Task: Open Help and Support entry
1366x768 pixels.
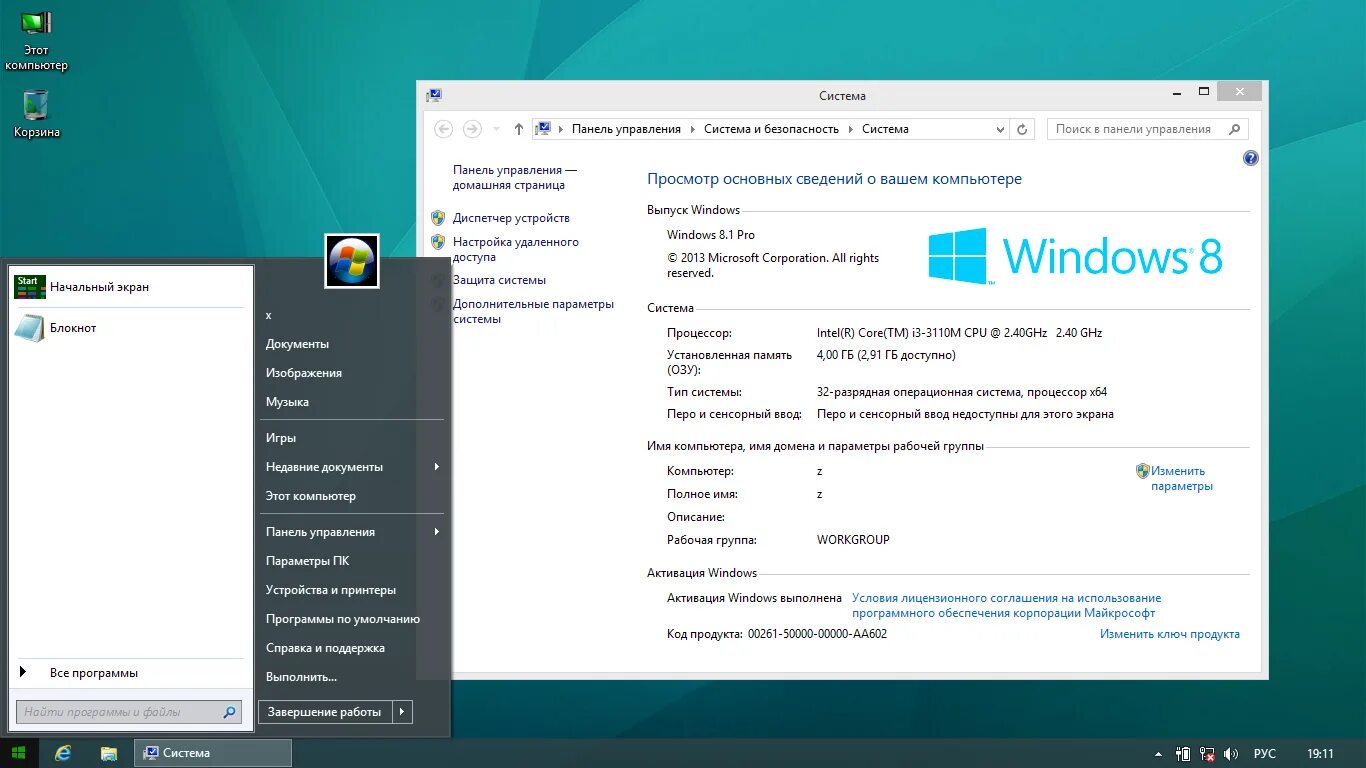Action: coord(325,648)
